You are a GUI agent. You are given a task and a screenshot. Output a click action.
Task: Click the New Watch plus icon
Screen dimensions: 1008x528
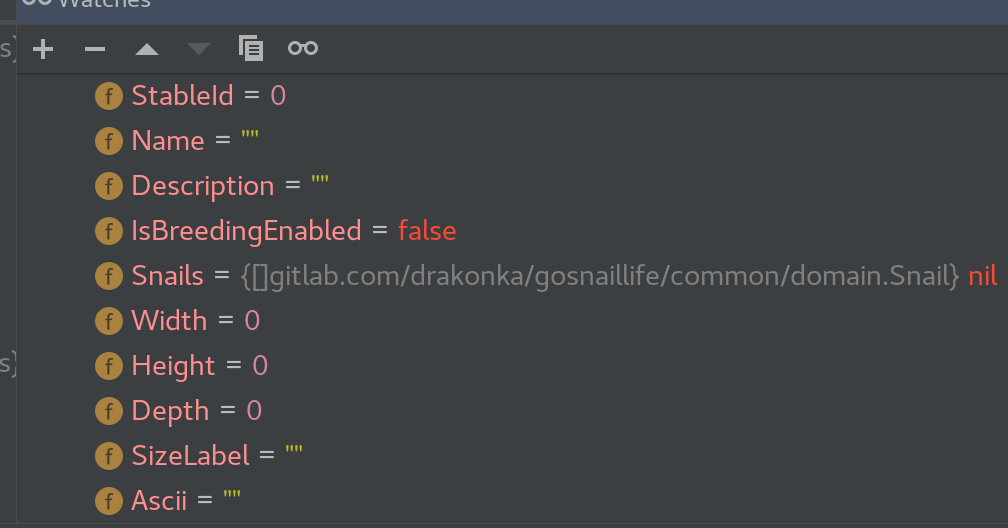[42, 48]
